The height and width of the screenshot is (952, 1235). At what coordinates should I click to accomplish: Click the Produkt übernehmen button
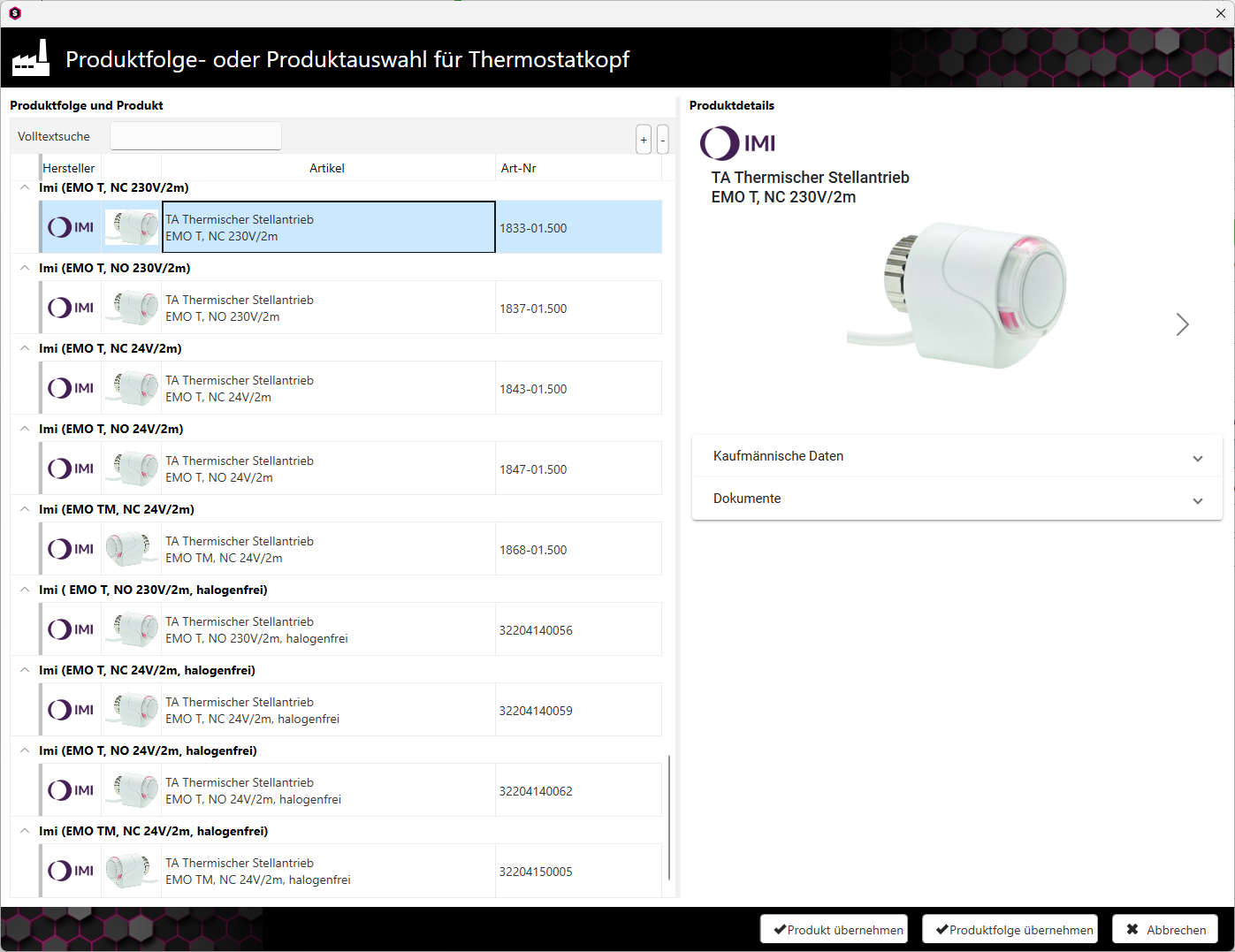(835, 929)
